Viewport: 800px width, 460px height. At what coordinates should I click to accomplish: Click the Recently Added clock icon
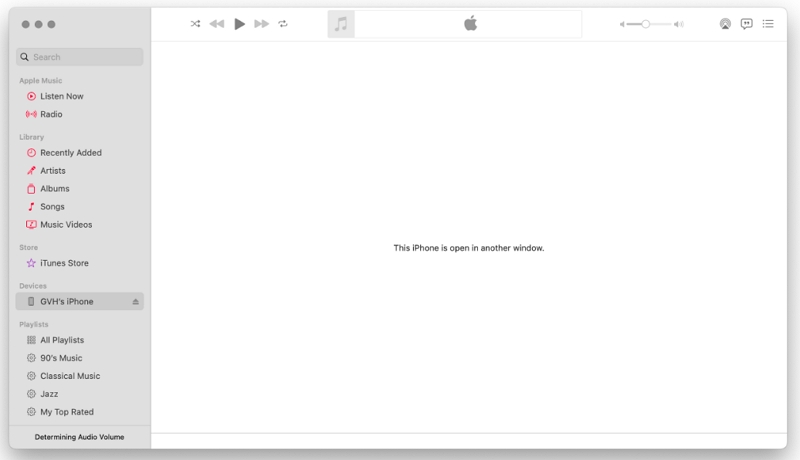pyautogui.click(x=31, y=152)
